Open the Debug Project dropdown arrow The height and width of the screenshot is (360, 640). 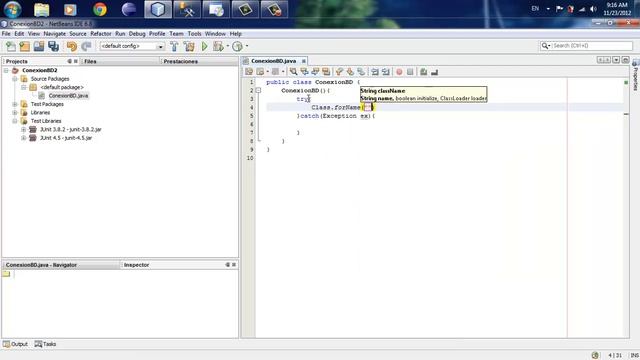(x=227, y=46)
